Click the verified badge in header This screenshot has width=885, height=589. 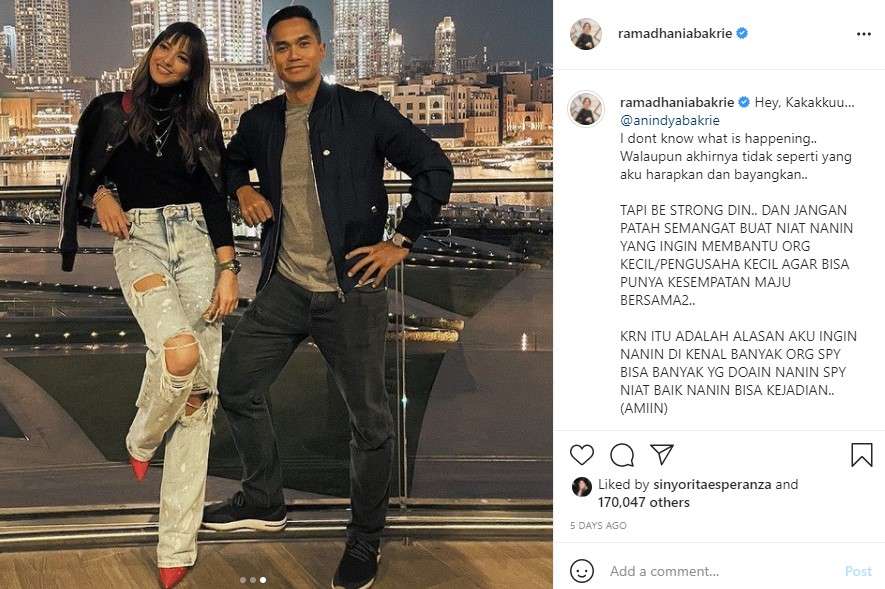click(x=742, y=33)
